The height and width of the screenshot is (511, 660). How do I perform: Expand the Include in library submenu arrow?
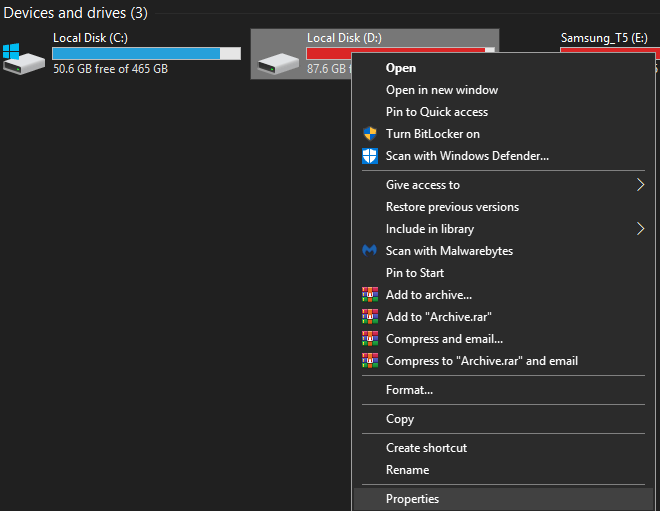pyautogui.click(x=640, y=229)
